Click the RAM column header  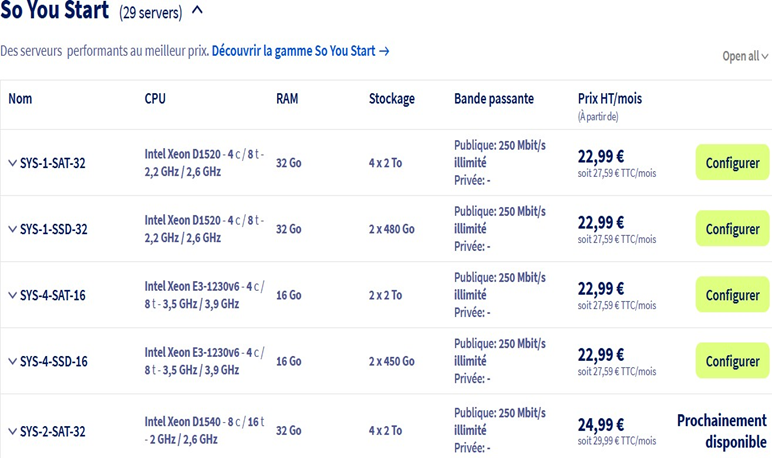coord(287,99)
